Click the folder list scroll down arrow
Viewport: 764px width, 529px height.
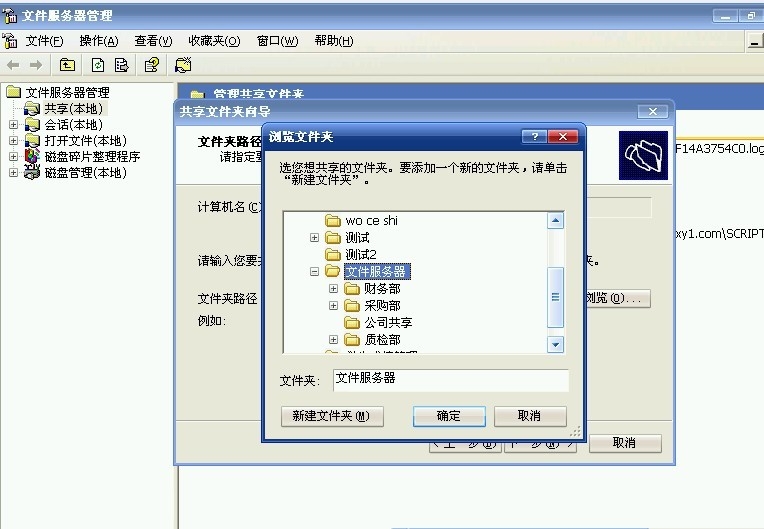[x=556, y=344]
